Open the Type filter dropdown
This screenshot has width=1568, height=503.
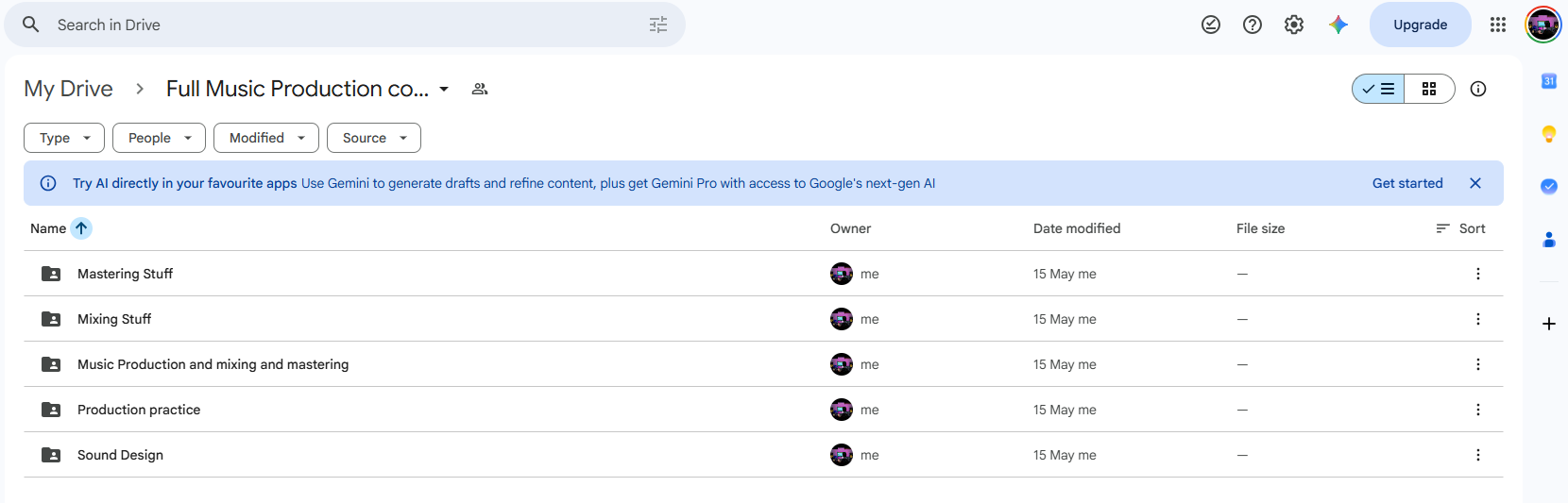click(x=64, y=138)
